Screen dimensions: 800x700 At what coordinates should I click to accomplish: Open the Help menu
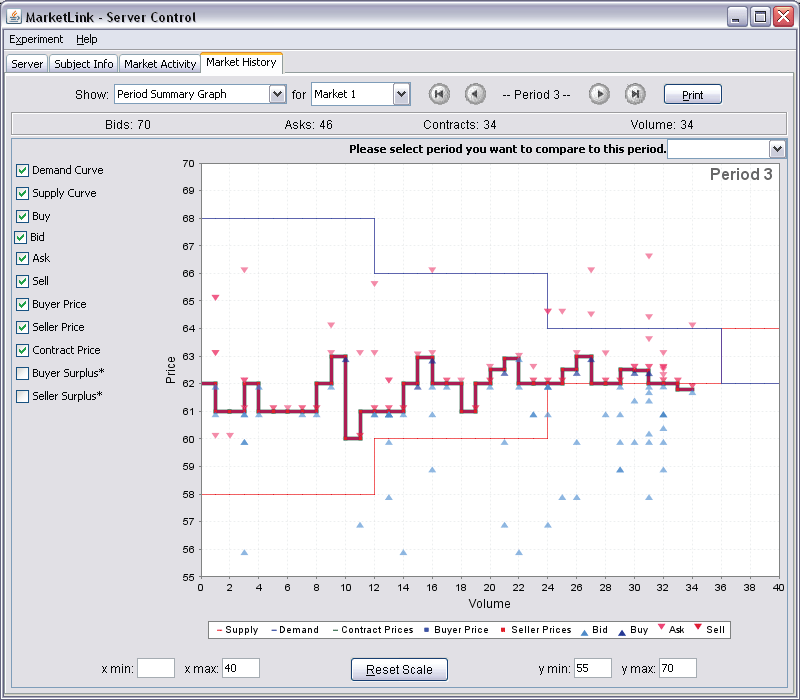[87, 39]
